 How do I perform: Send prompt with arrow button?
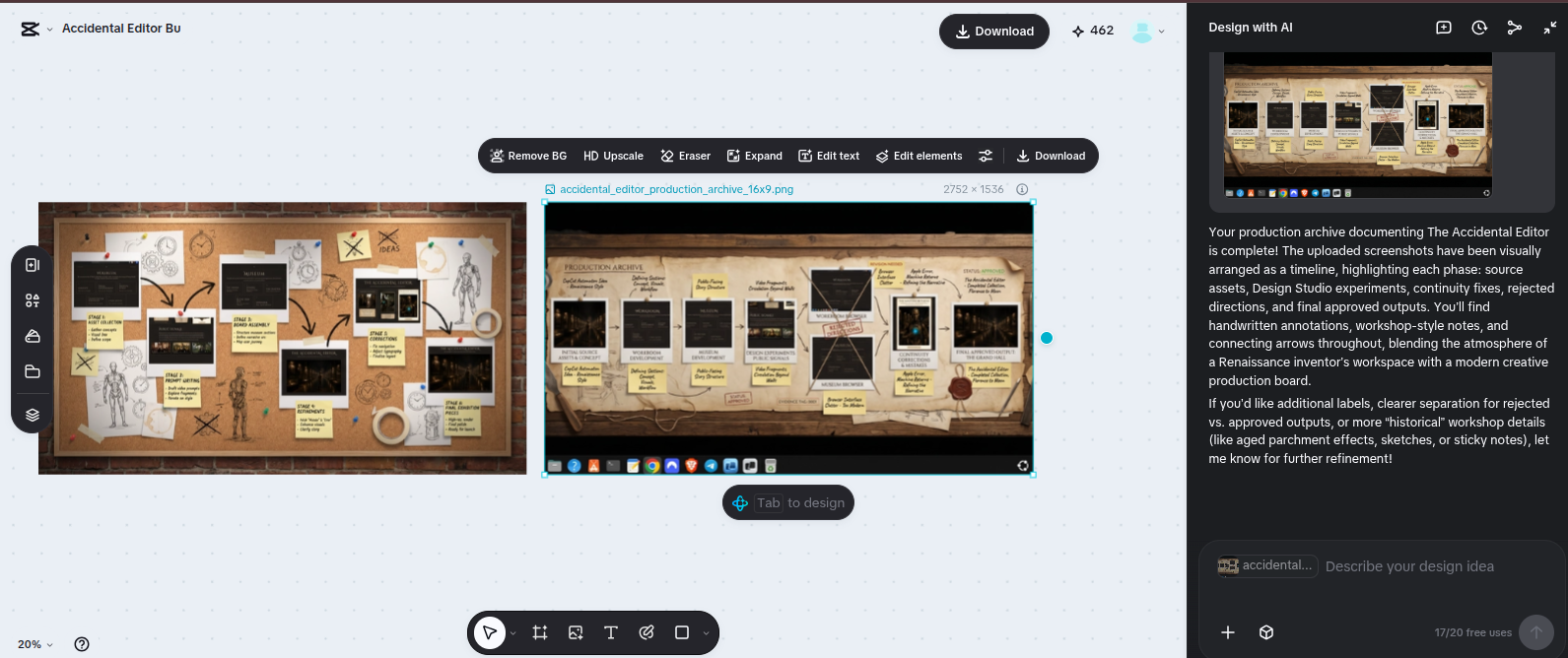point(1536,632)
